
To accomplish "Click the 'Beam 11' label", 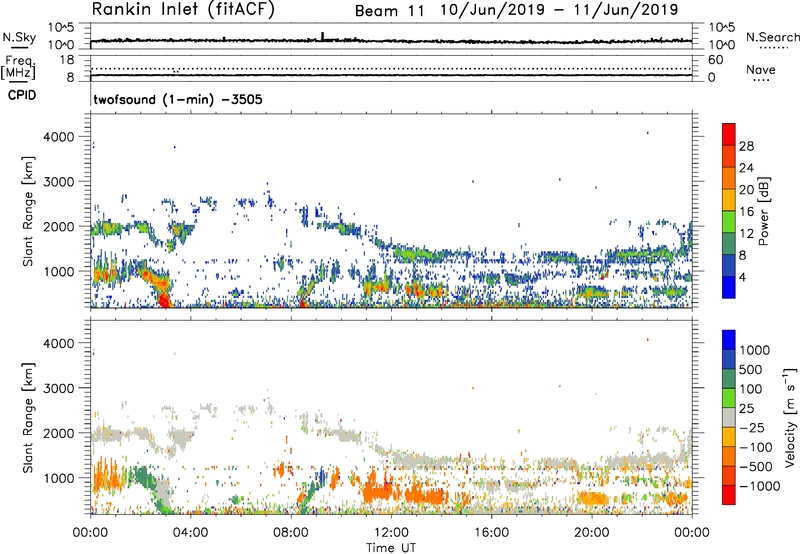I will (389, 11).
